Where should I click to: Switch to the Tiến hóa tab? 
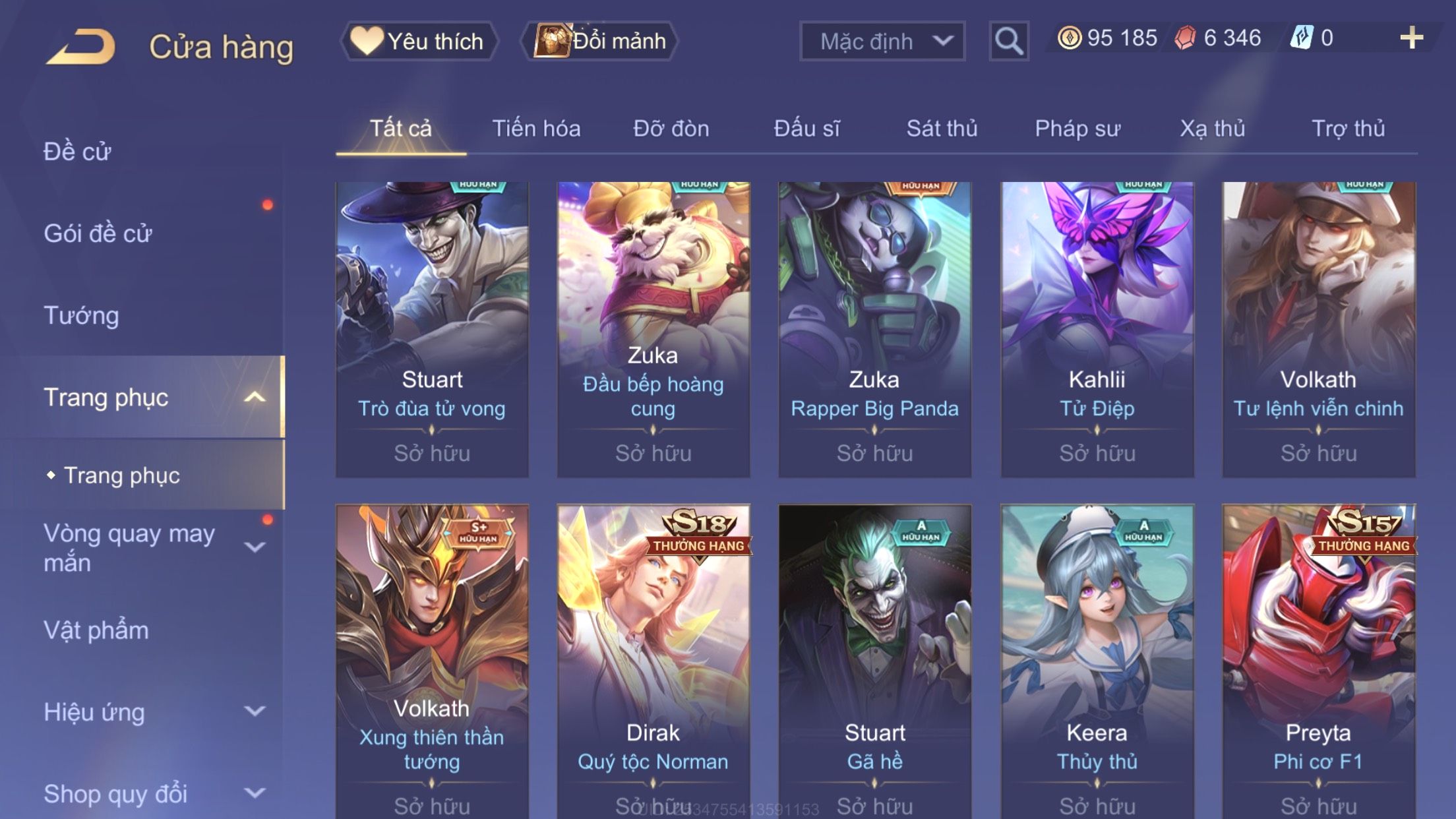click(536, 128)
